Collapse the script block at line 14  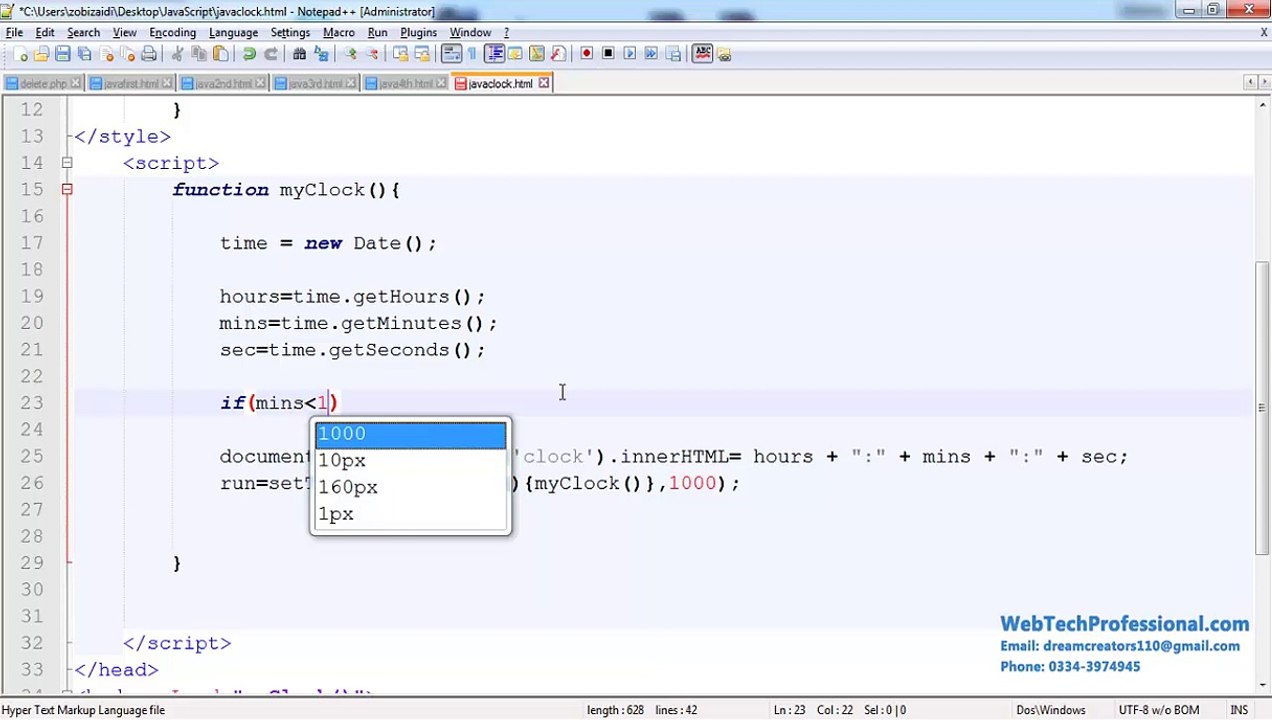tap(67, 162)
